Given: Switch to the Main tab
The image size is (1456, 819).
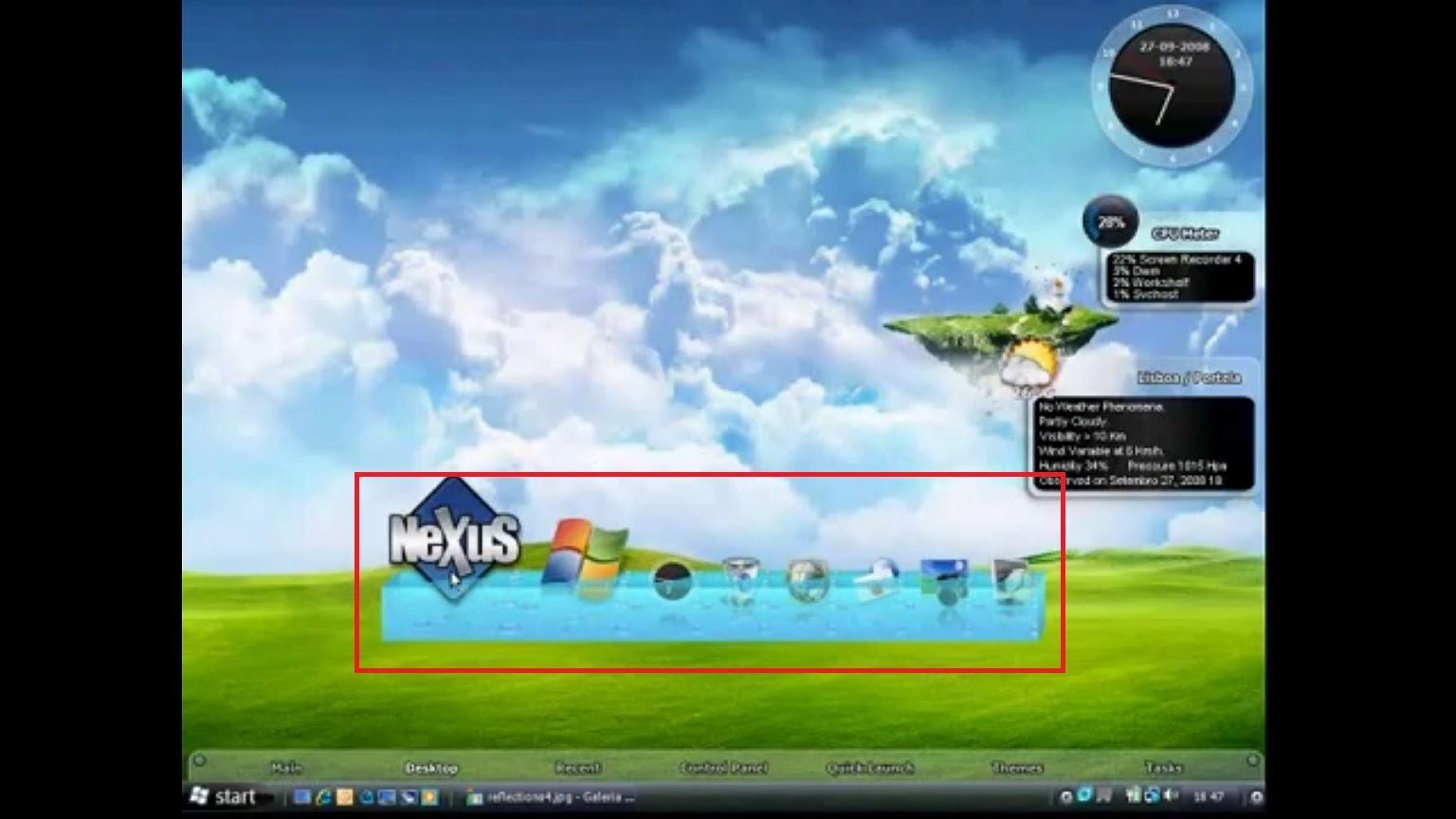Looking at the screenshot, I should (285, 768).
